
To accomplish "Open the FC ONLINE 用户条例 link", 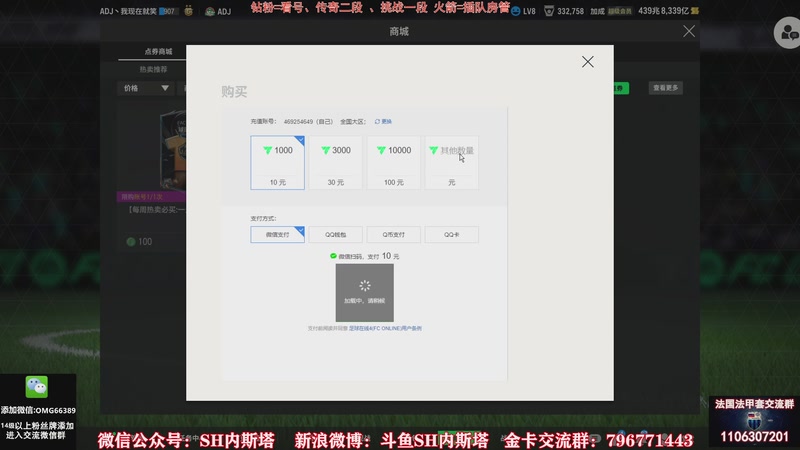I will (x=385, y=329).
